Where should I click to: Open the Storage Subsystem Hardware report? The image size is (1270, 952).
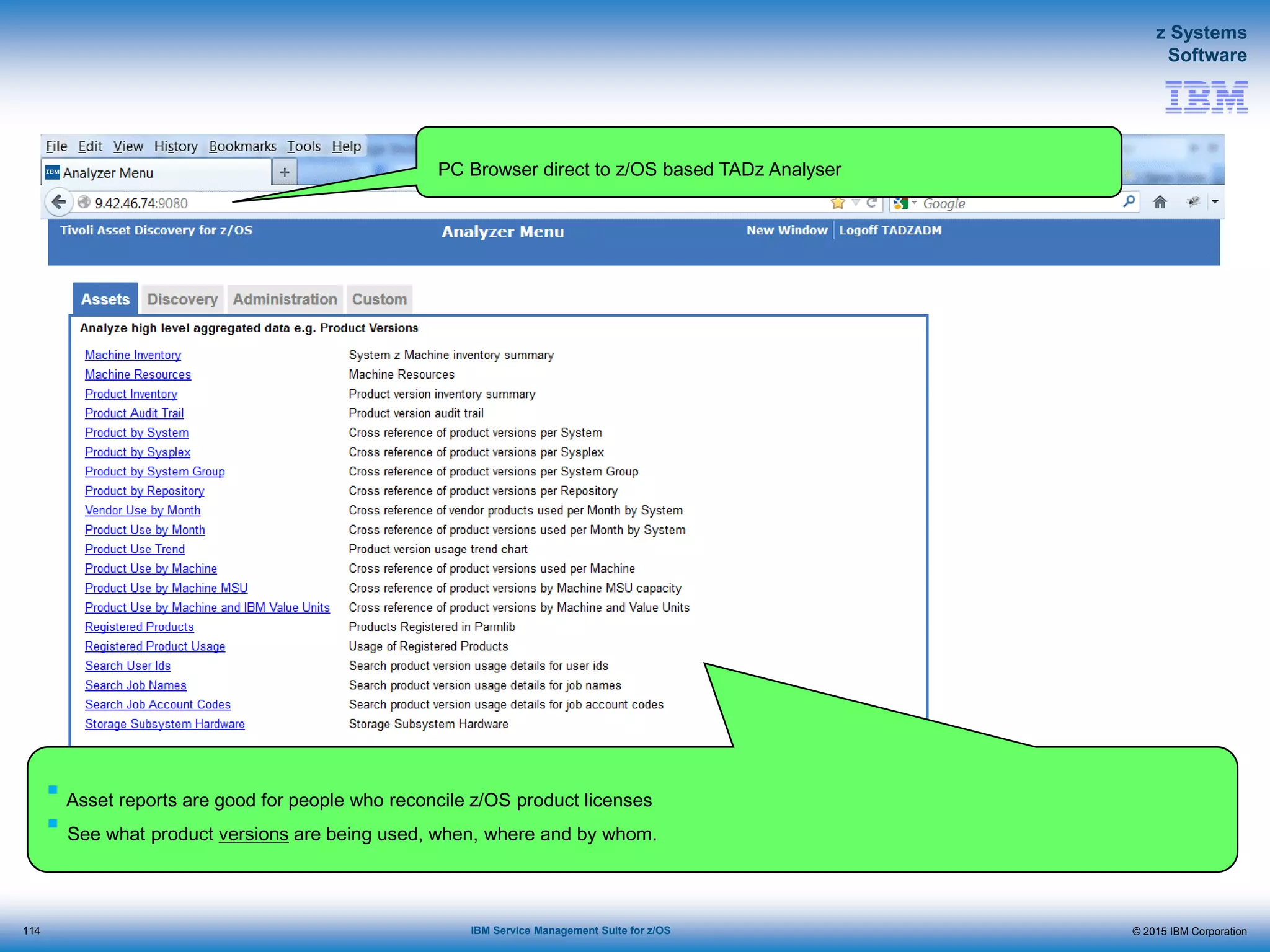tap(164, 724)
